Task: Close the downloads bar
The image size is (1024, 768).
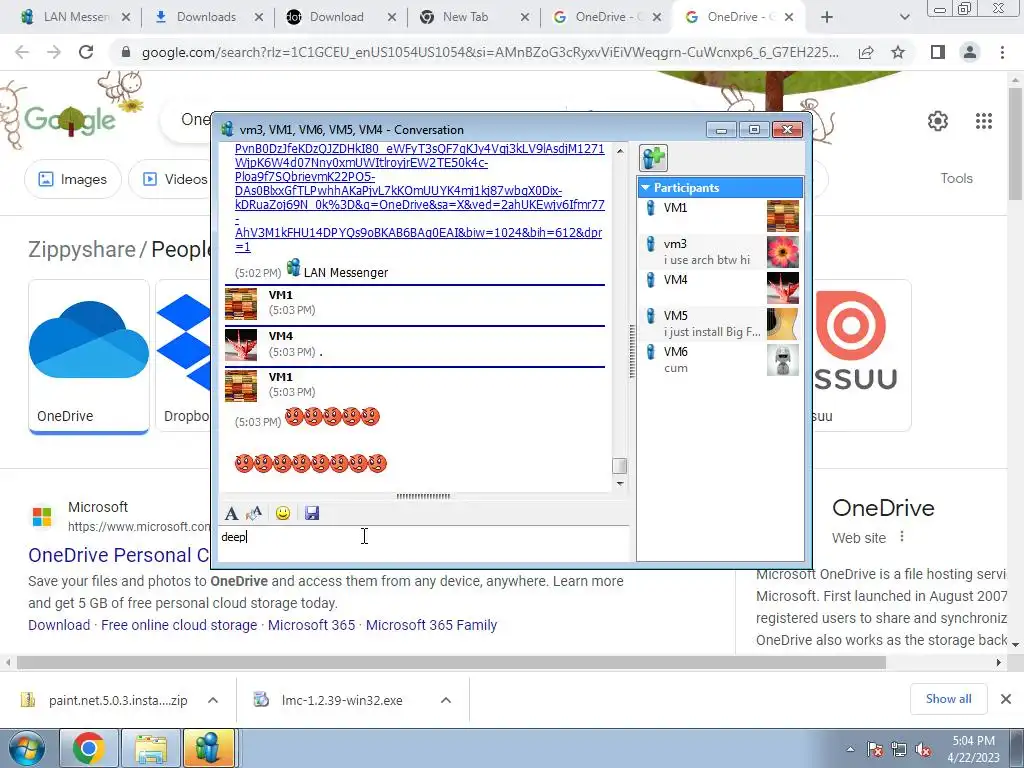Action: point(1006,699)
